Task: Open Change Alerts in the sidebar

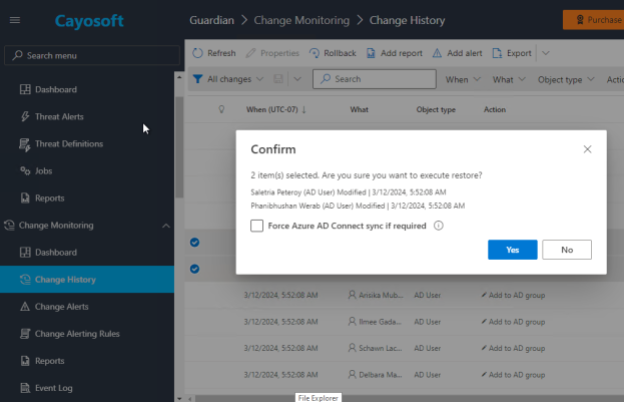Action: [x=62, y=306]
